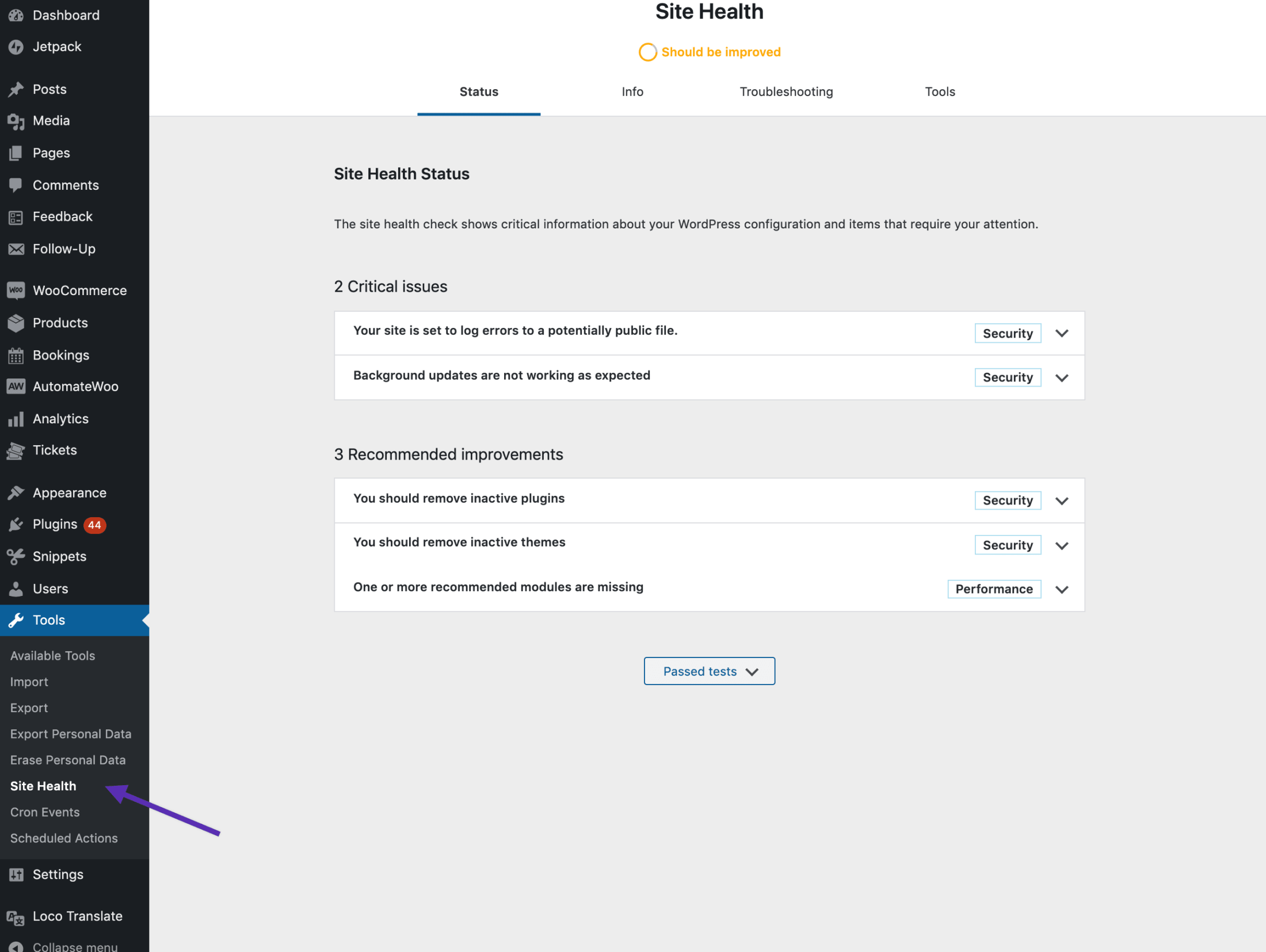Show the Passed tests list
This screenshot has height=952, width=1266.
(709, 671)
